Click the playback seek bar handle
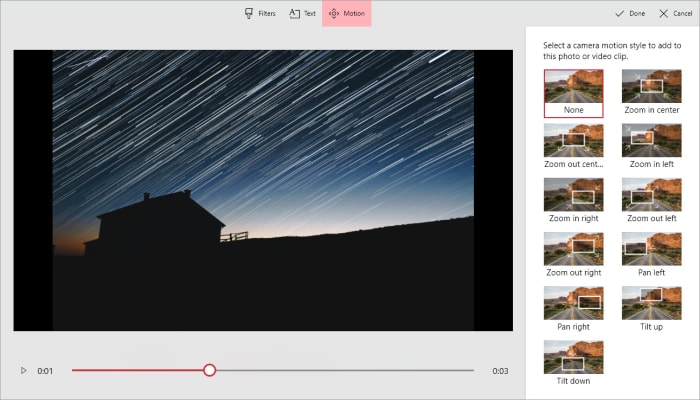The image size is (700, 400). [x=209, y=370]
